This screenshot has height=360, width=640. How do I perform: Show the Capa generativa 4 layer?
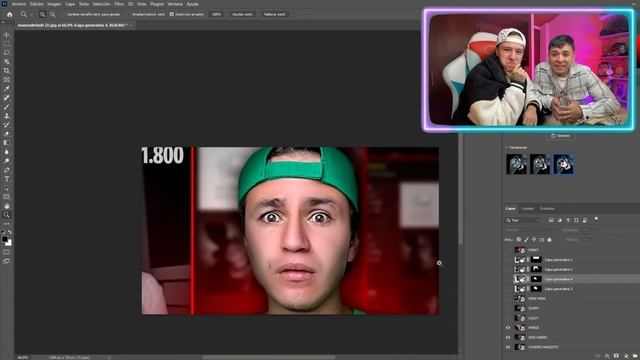click(508, 279)
